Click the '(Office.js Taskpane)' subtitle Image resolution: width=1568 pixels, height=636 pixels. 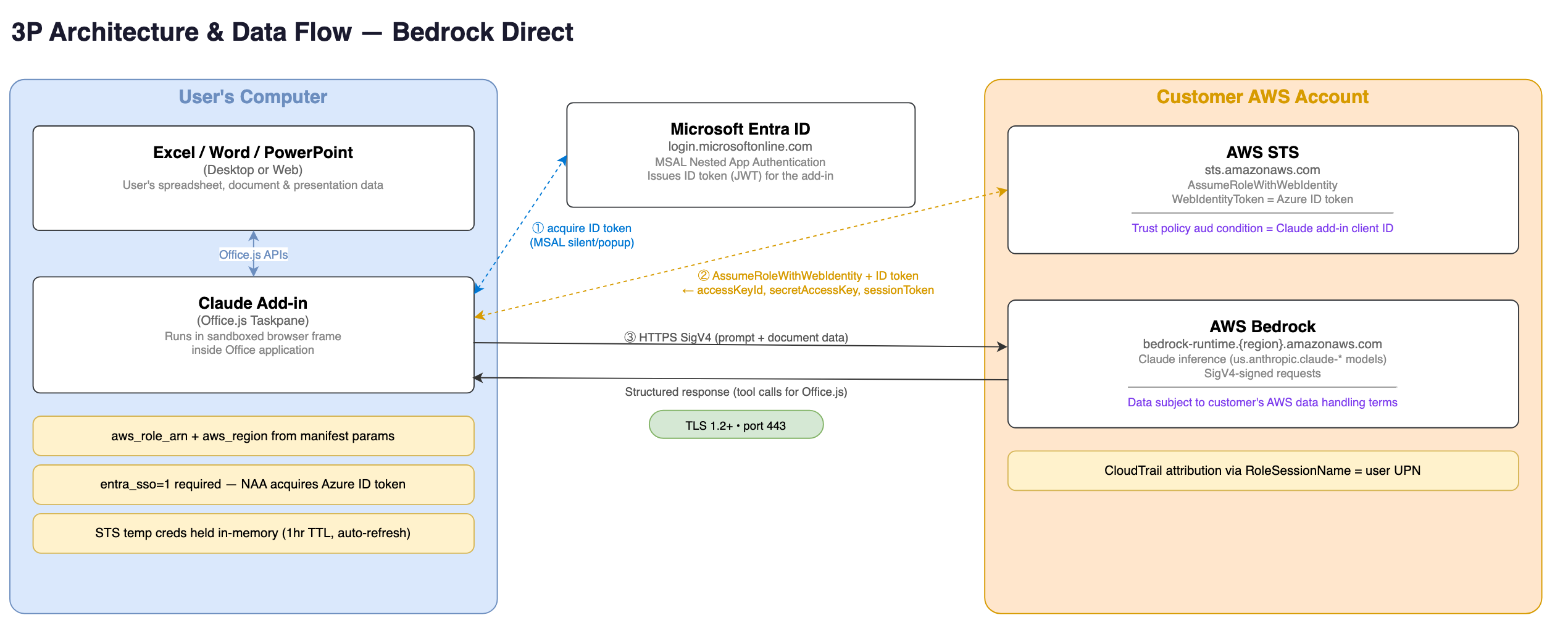point(253,320)
